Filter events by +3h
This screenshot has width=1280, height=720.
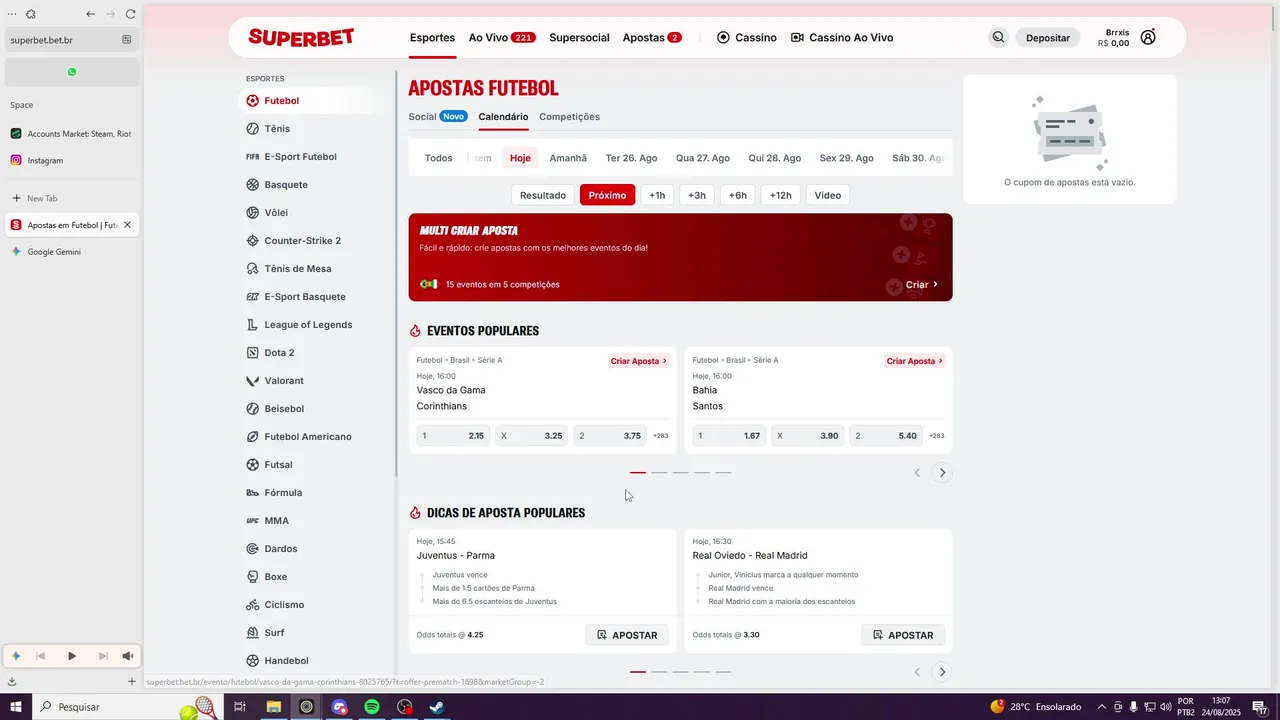tap(697, 195)
